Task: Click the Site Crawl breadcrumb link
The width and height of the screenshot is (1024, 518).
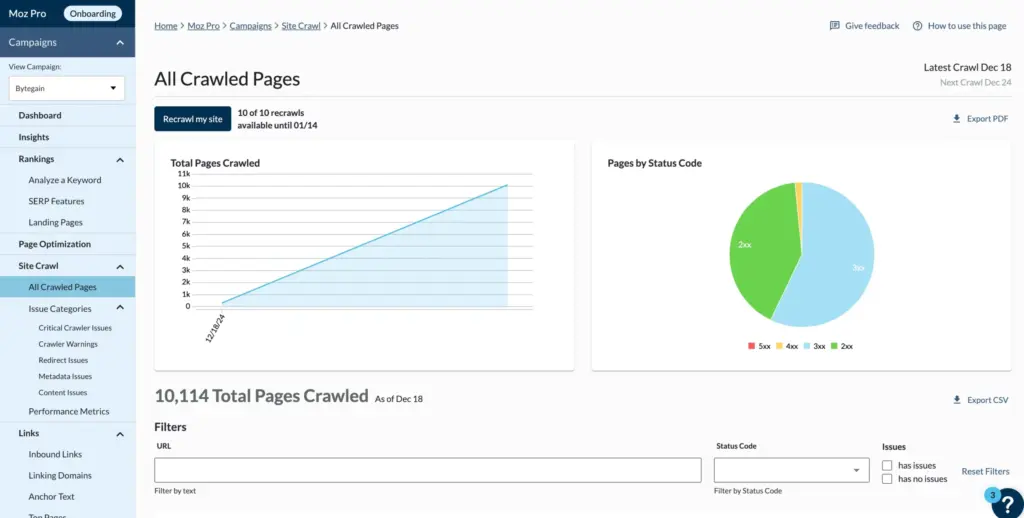Action: pos(301,25)
